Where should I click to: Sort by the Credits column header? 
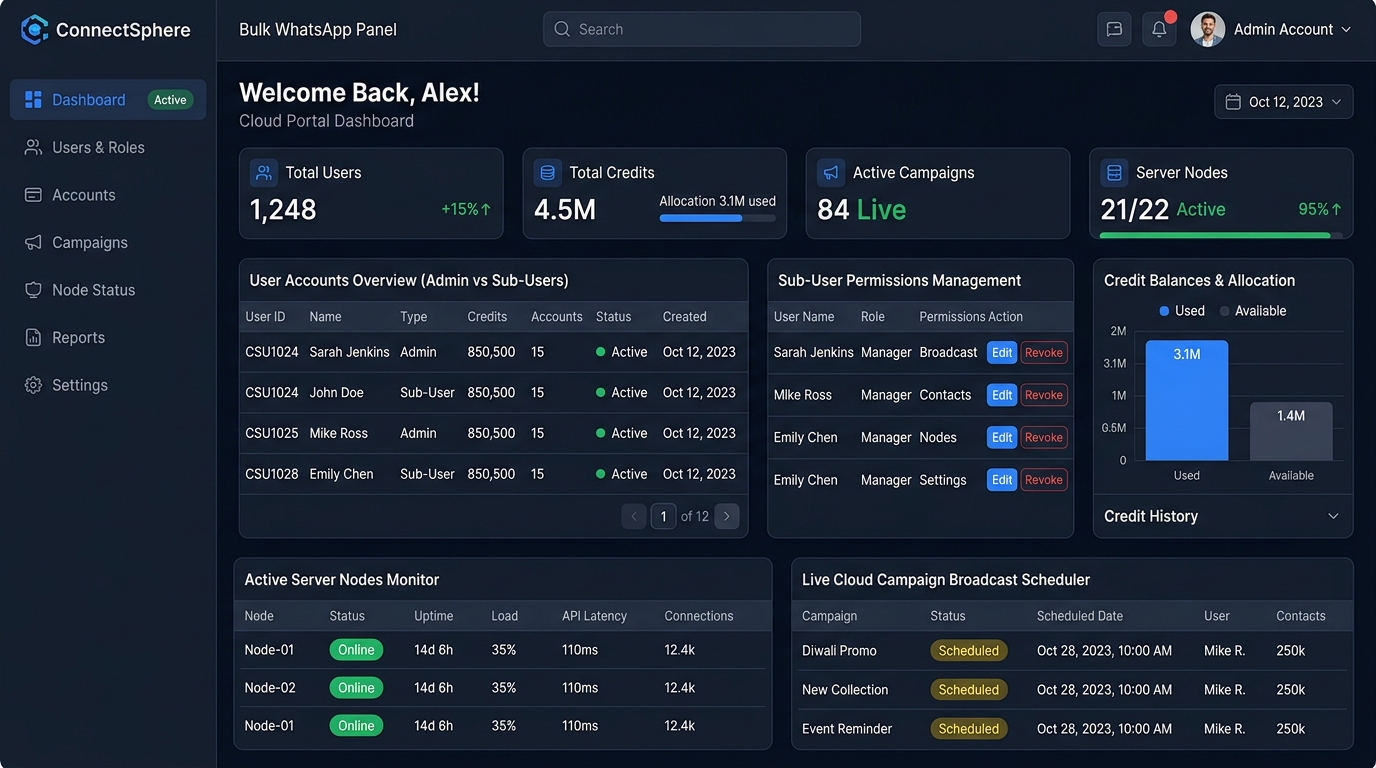click(x=487, y=317)
